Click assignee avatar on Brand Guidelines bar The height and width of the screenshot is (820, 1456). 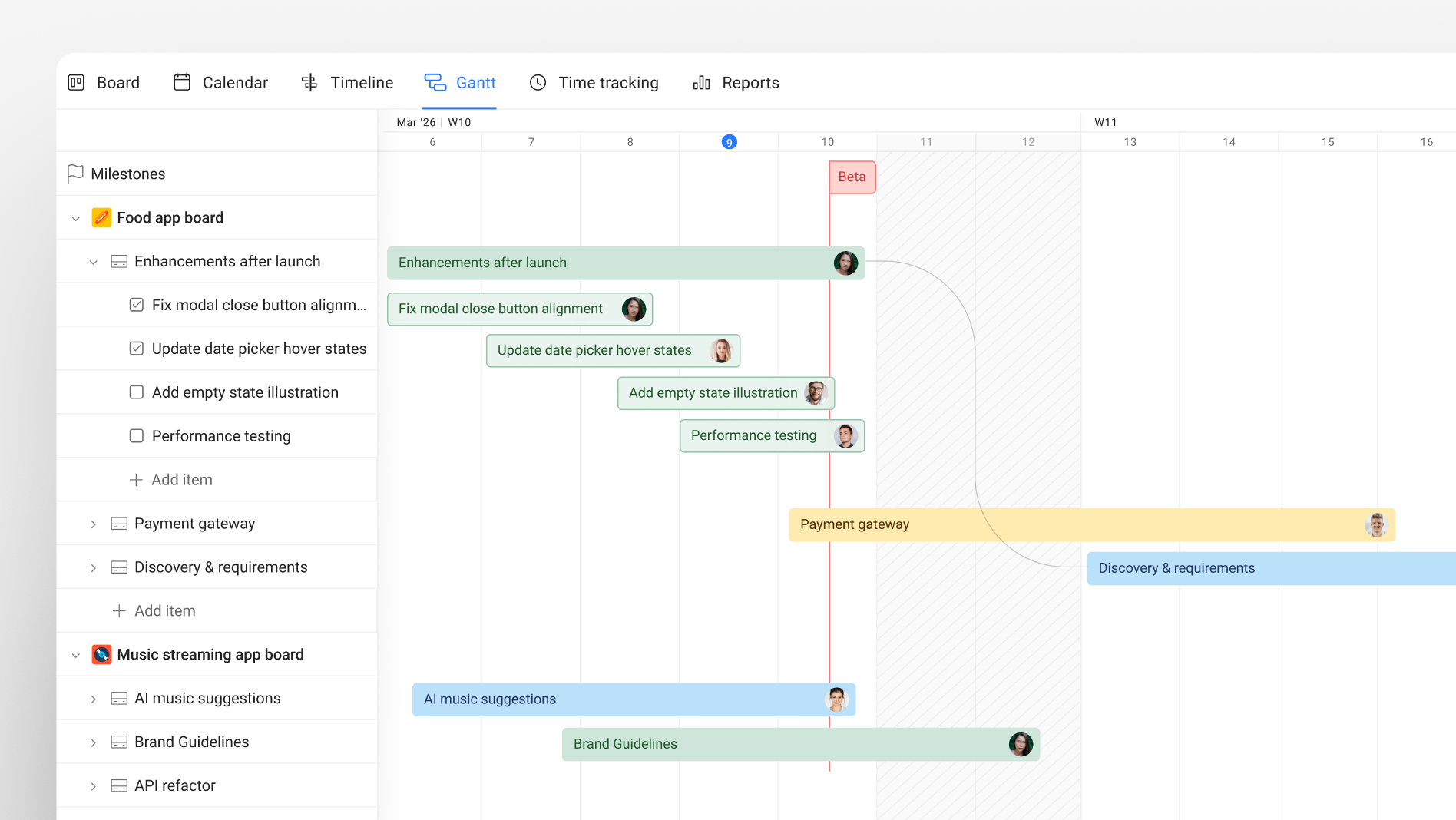pos(1021,744)
